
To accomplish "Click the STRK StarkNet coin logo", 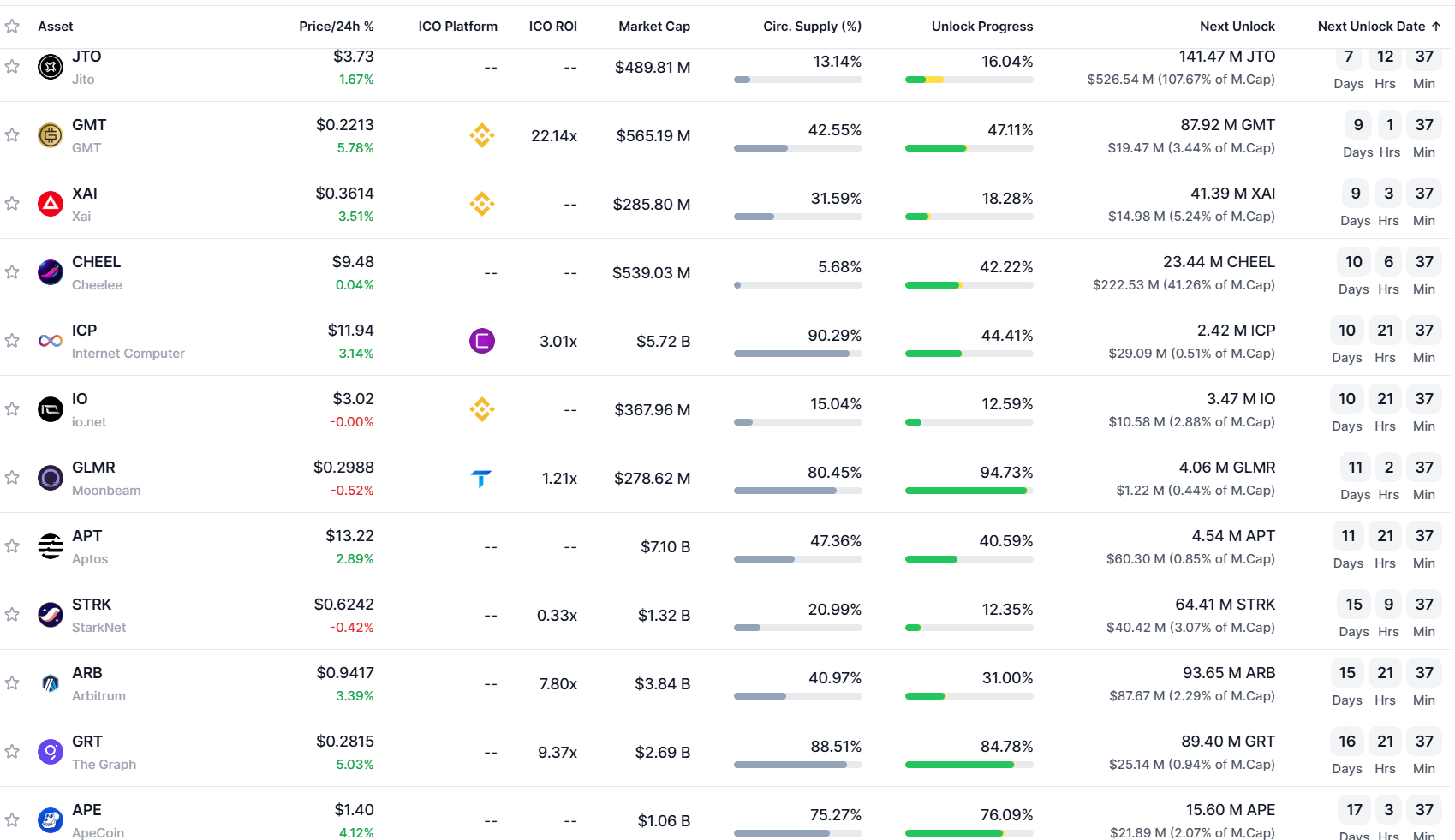I will (51, 614).
